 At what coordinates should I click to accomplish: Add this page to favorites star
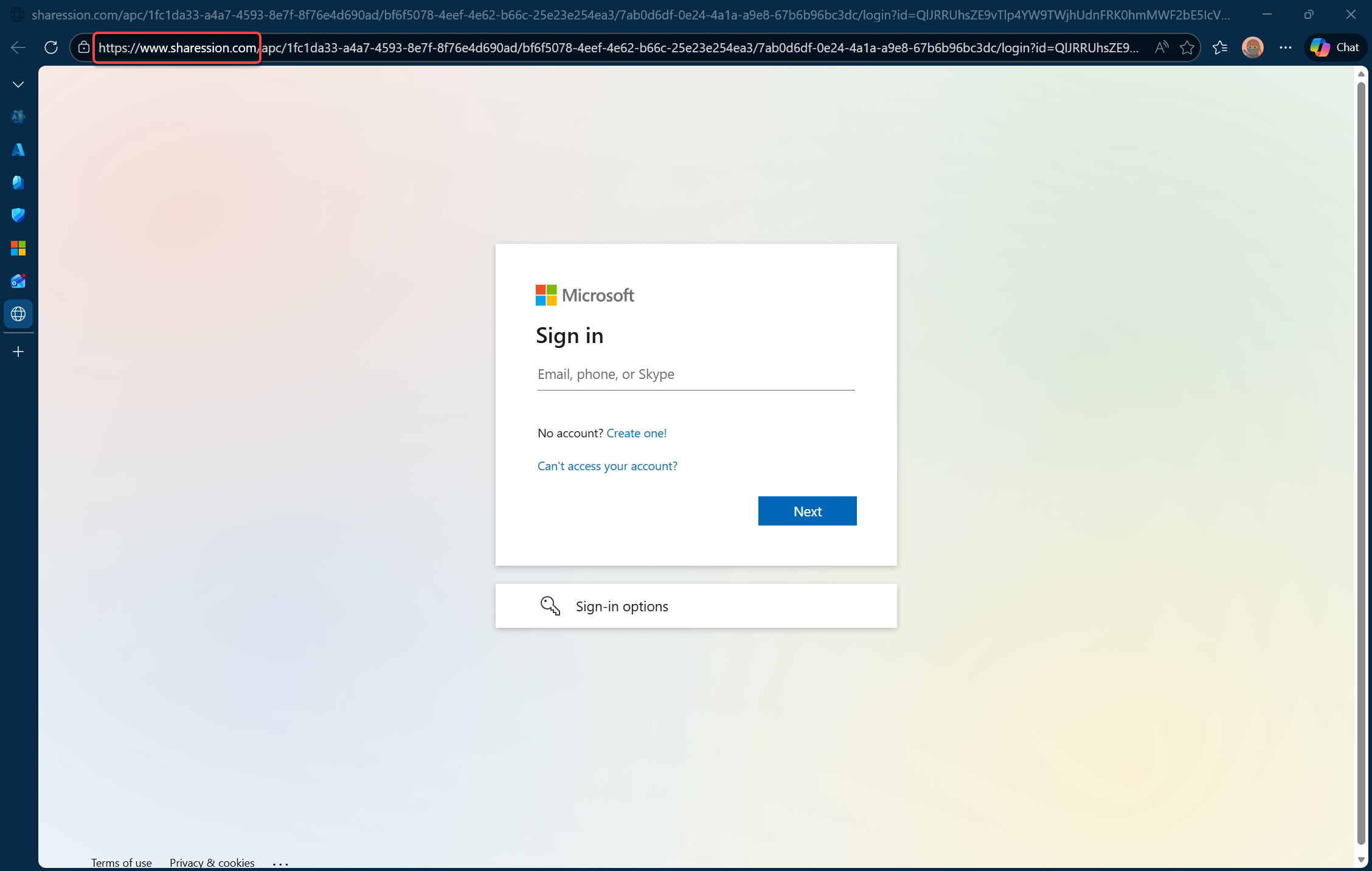1187,47
